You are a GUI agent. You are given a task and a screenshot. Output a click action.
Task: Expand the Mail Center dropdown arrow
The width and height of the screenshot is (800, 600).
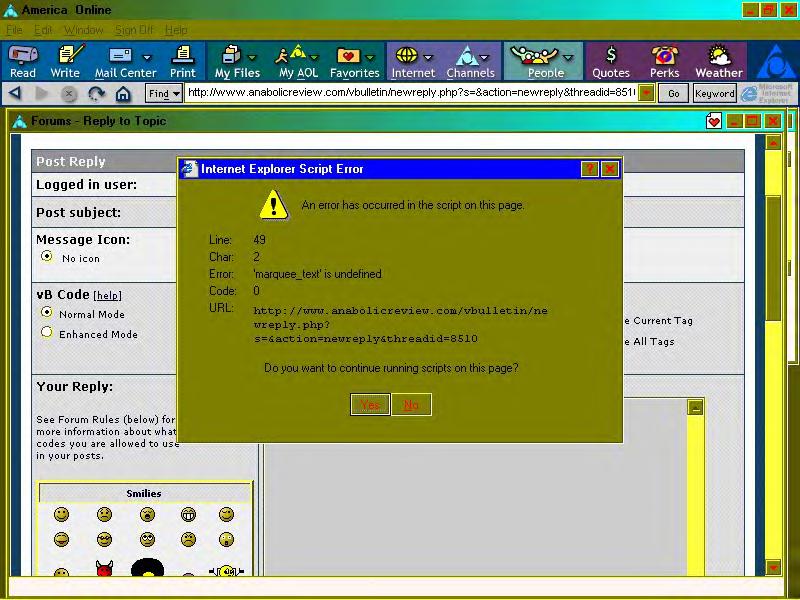147,57
